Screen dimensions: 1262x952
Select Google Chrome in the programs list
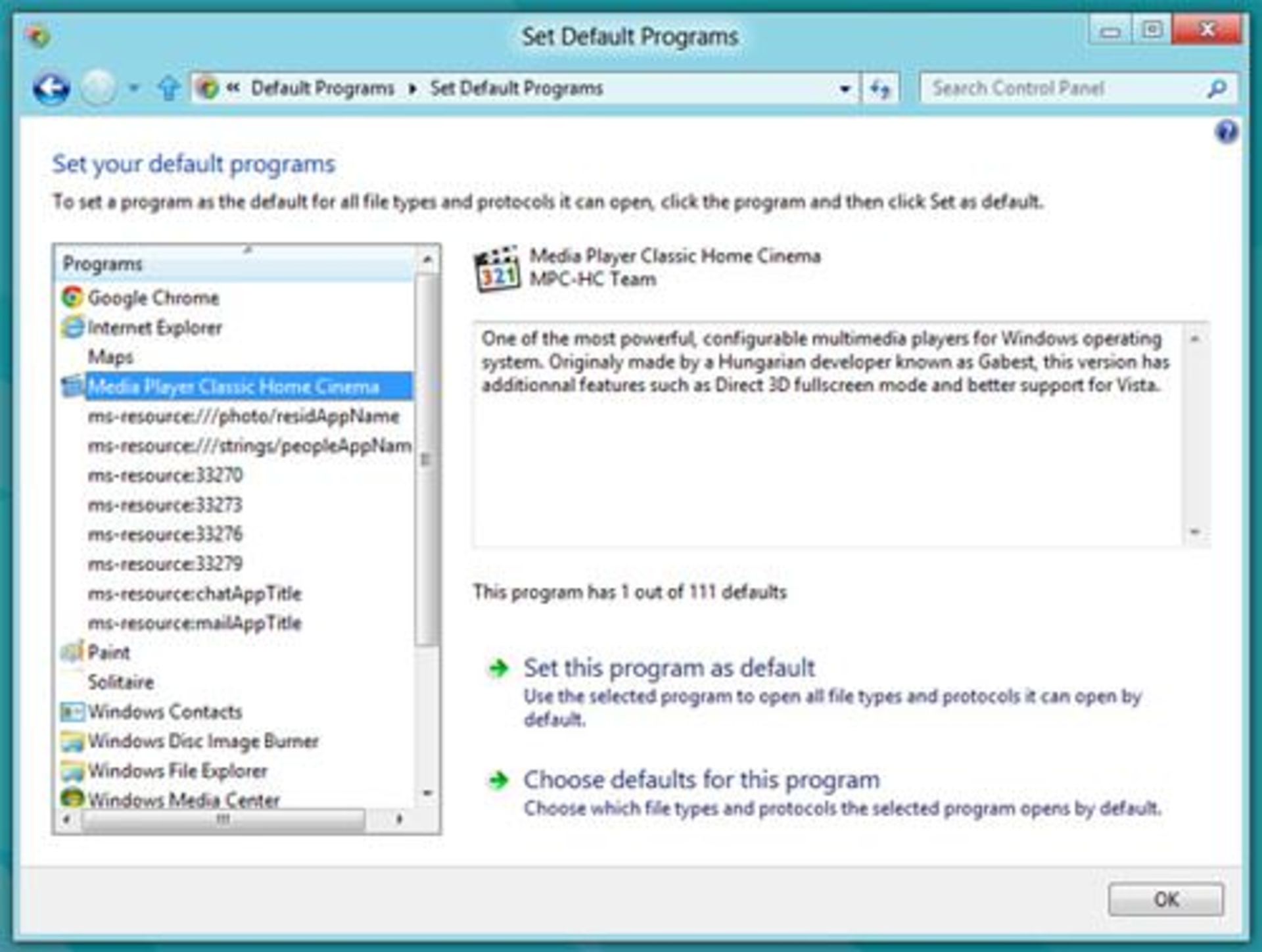(x=153, y=298)
